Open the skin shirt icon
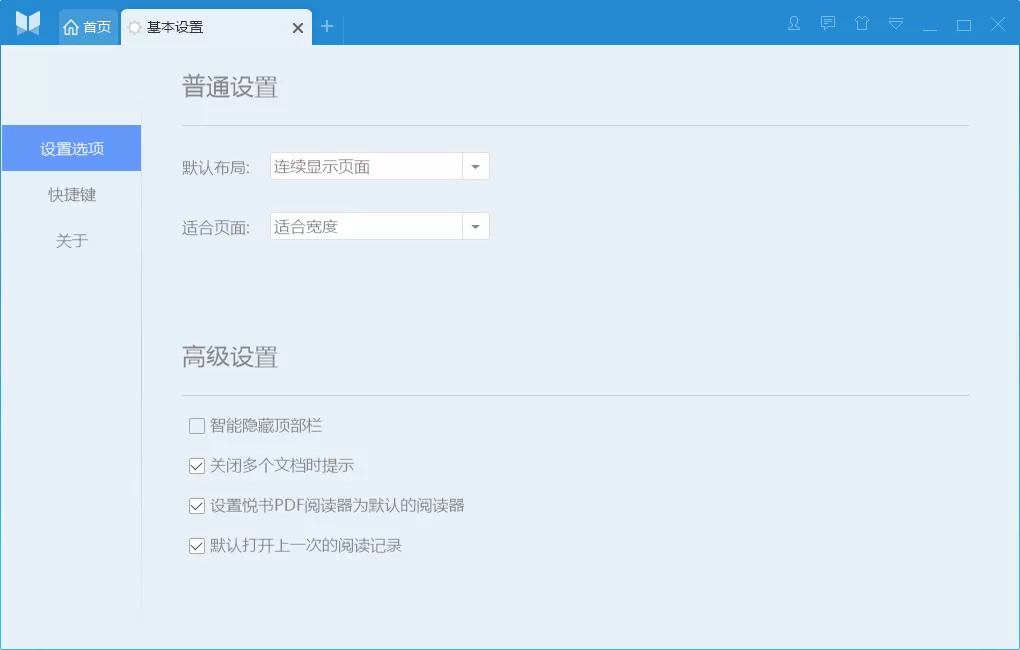This screenshot has width=1020, height=650. pyautogui.click(x=862, y=24)
